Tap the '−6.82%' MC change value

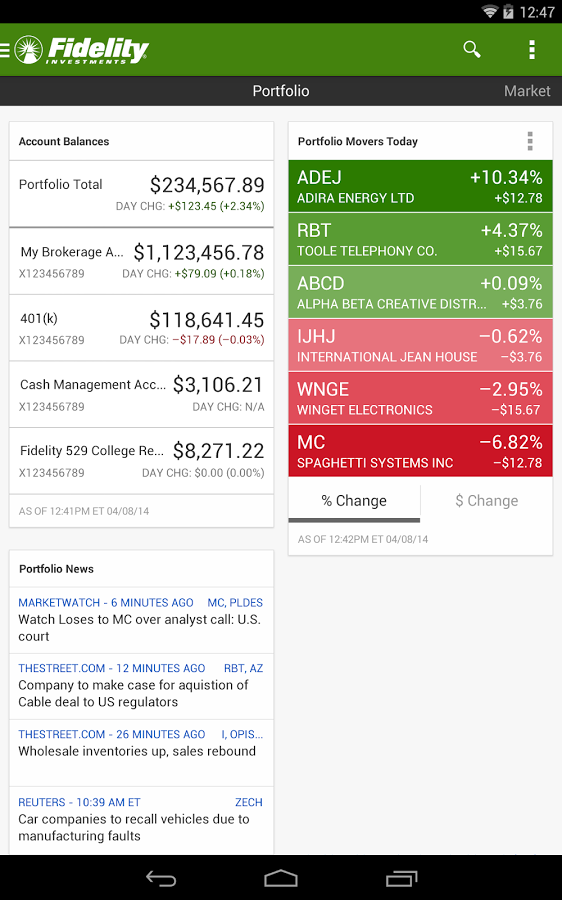click(511, 442)
